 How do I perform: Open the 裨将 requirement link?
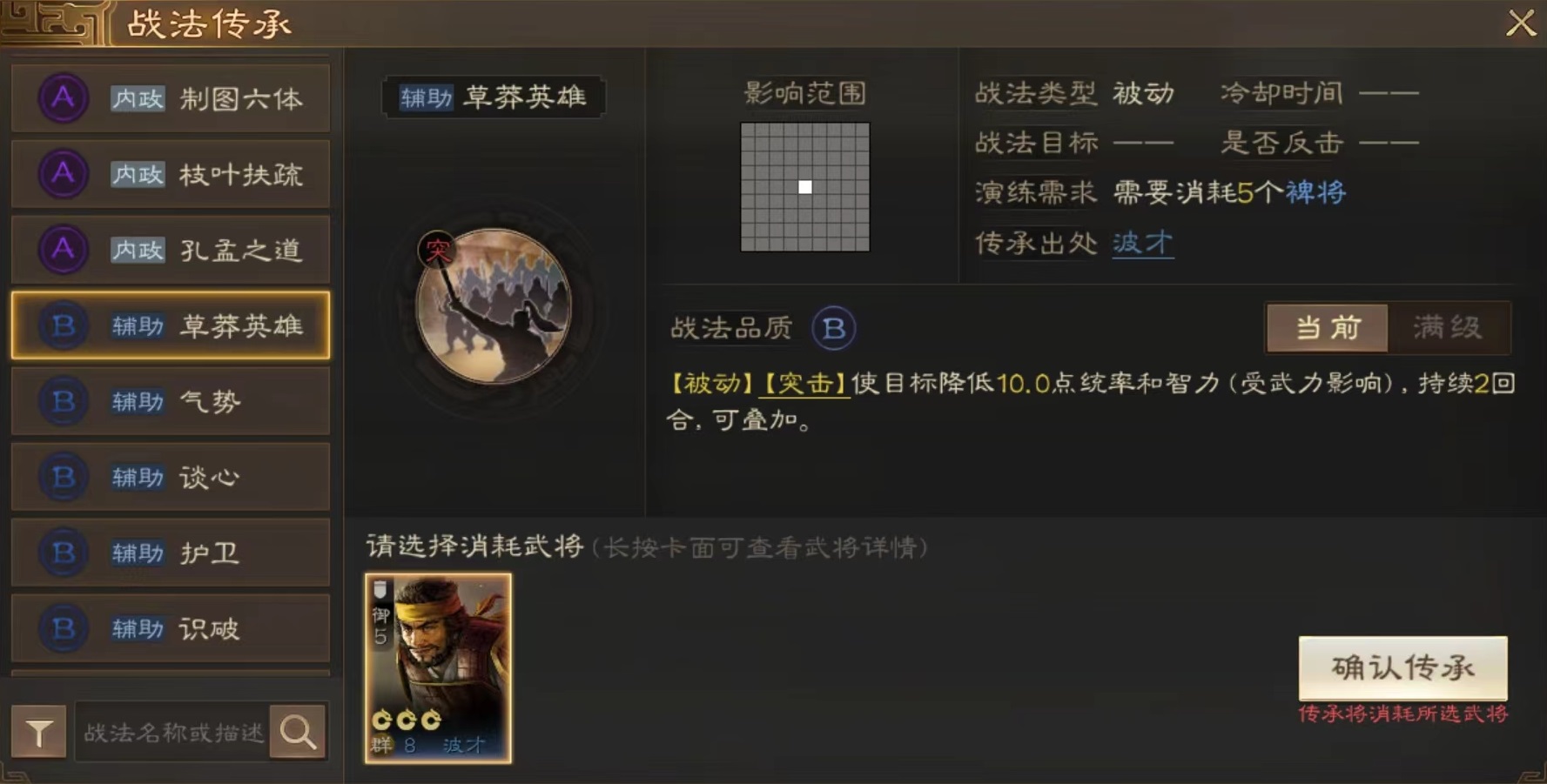[1315, 192]
